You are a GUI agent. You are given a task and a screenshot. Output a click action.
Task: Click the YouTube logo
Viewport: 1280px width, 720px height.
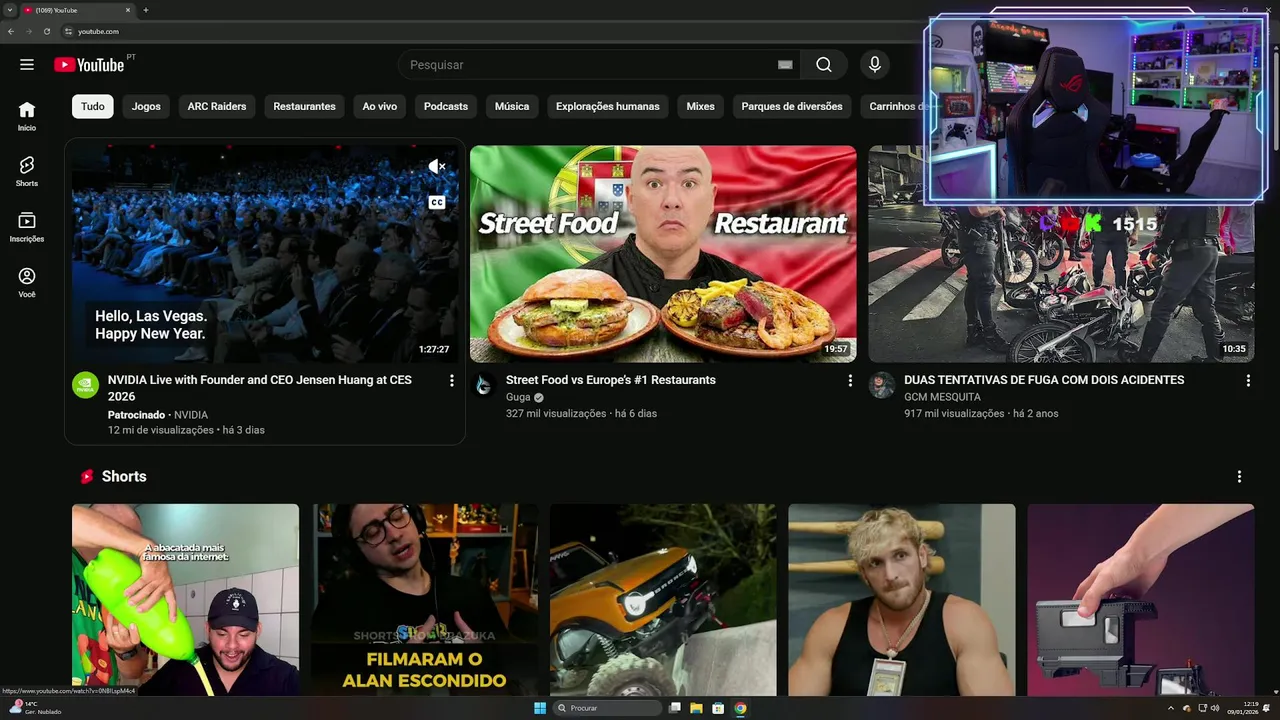[89, 65]
